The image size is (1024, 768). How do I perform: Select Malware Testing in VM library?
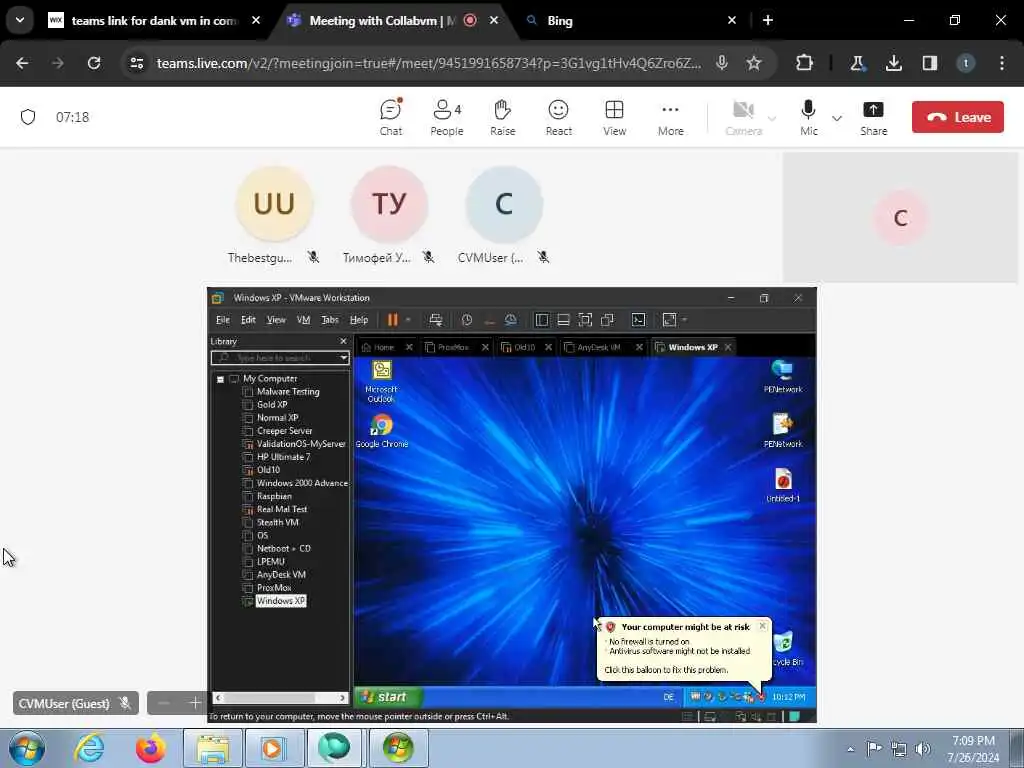pyautogui.click(x=287, y=391)
